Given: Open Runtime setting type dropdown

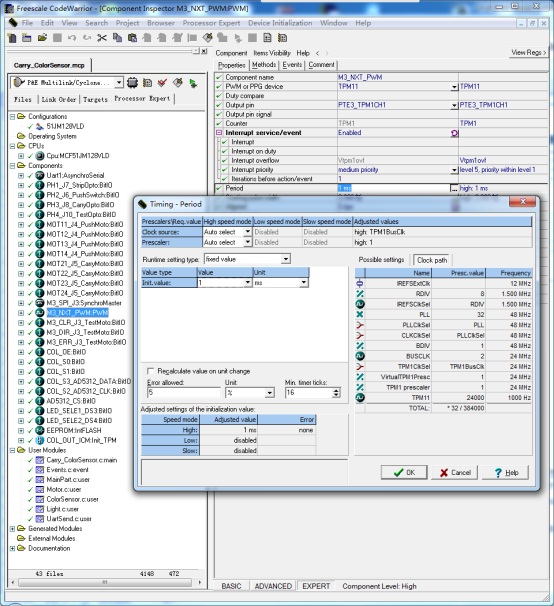Looking at the screenshot, I should pos(285,259).
